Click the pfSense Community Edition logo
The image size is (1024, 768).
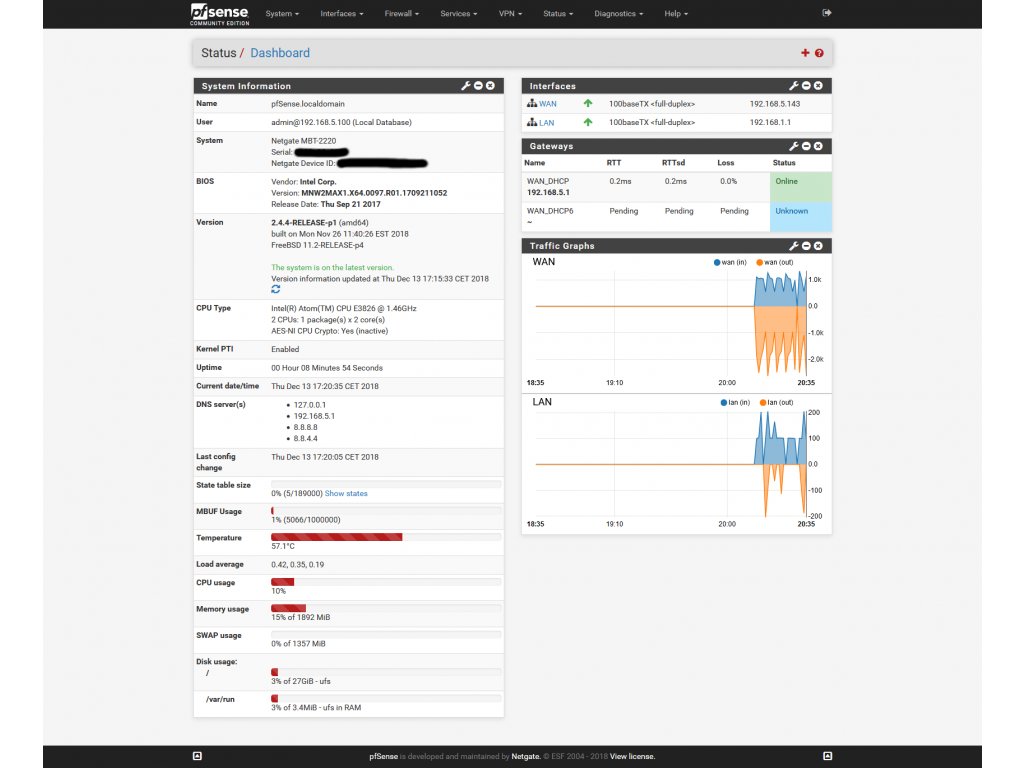coord(219,14)
